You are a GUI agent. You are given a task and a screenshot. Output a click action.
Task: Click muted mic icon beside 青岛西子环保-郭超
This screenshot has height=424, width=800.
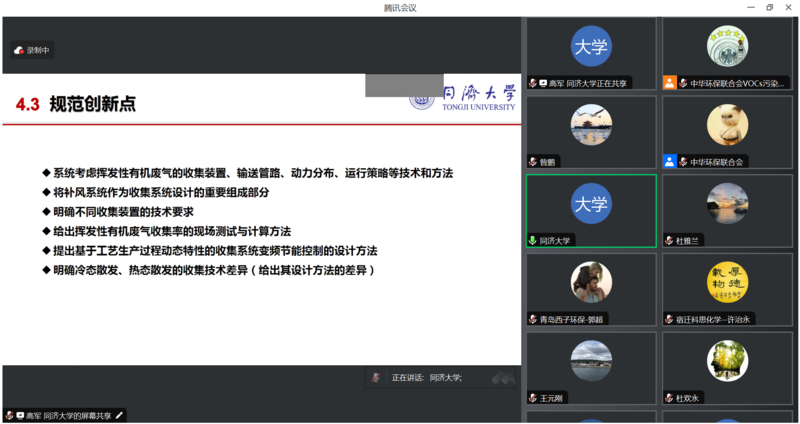(533, 319)
